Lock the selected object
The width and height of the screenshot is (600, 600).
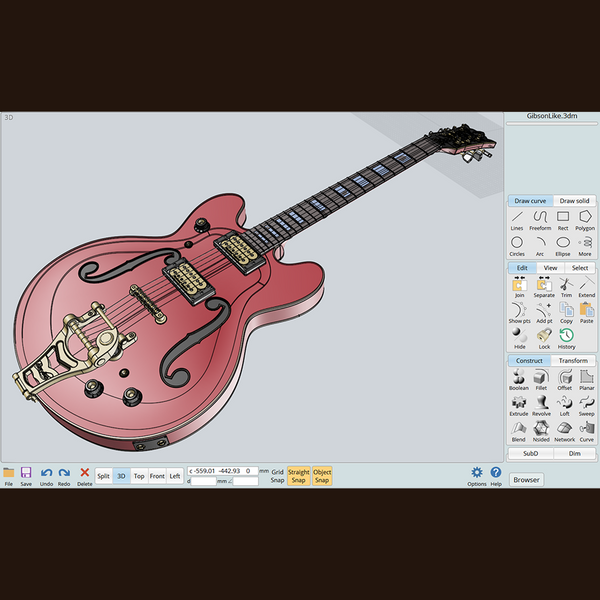(544, 339)
